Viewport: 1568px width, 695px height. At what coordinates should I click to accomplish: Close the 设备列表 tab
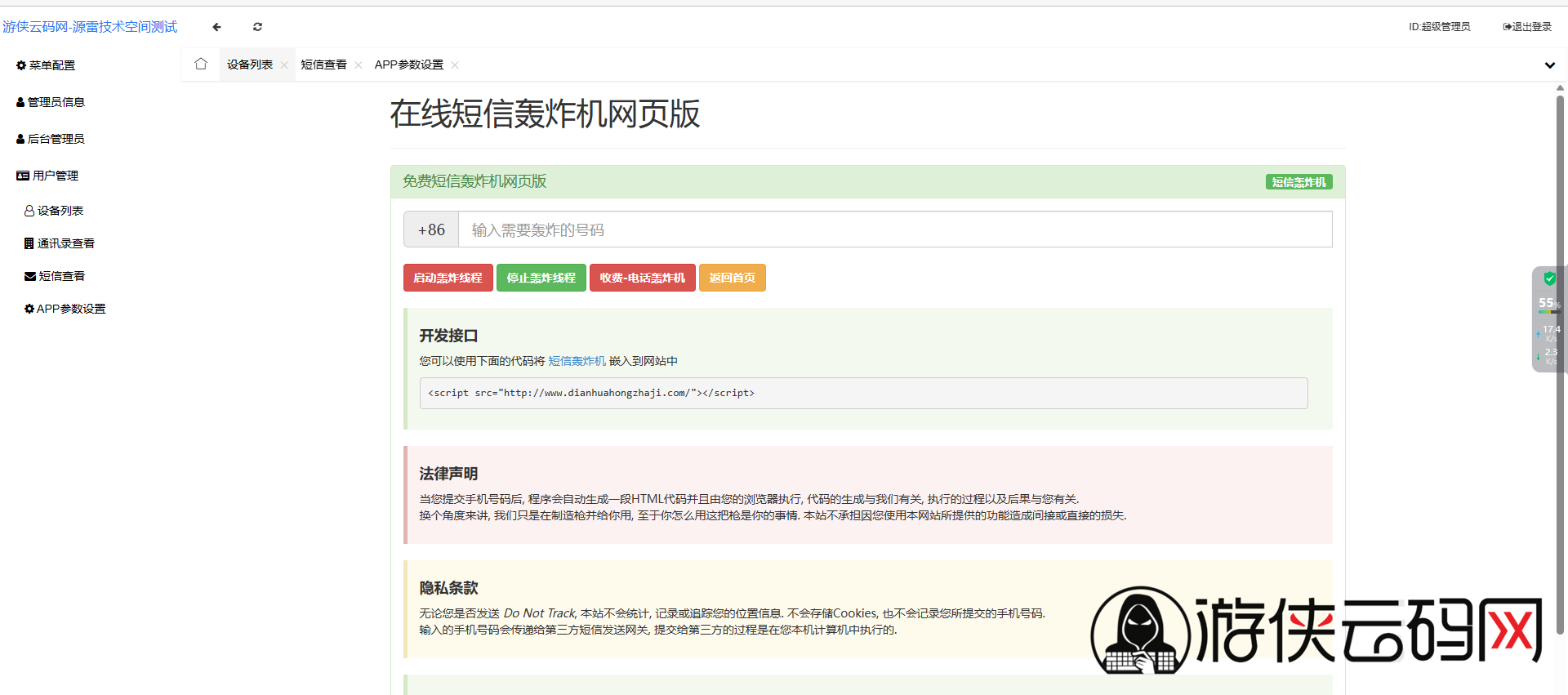(x=284, y=65)
